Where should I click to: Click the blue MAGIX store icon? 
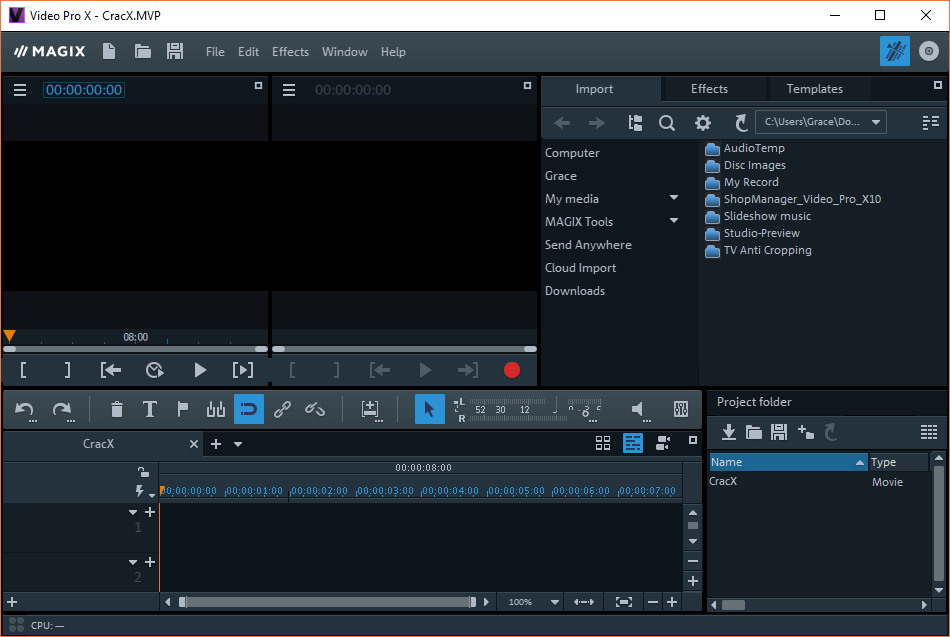(894, 51)
